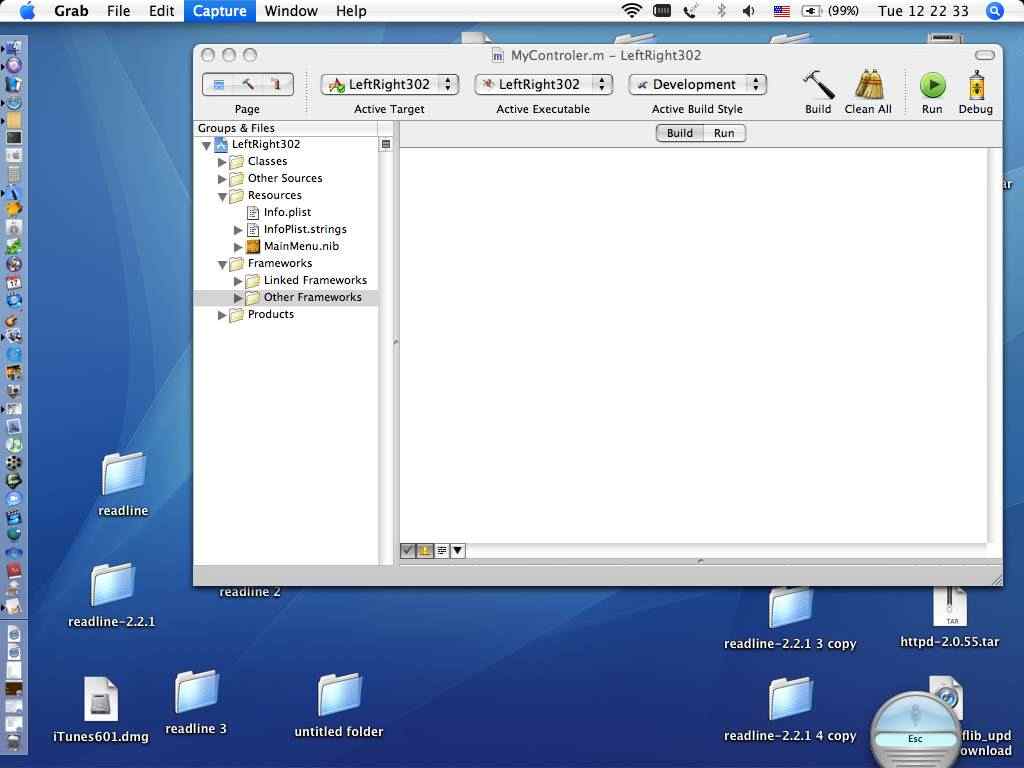Screen dimensions: 1024x768
Task: Expand the Classes group
Action: [x=222, y=161]
